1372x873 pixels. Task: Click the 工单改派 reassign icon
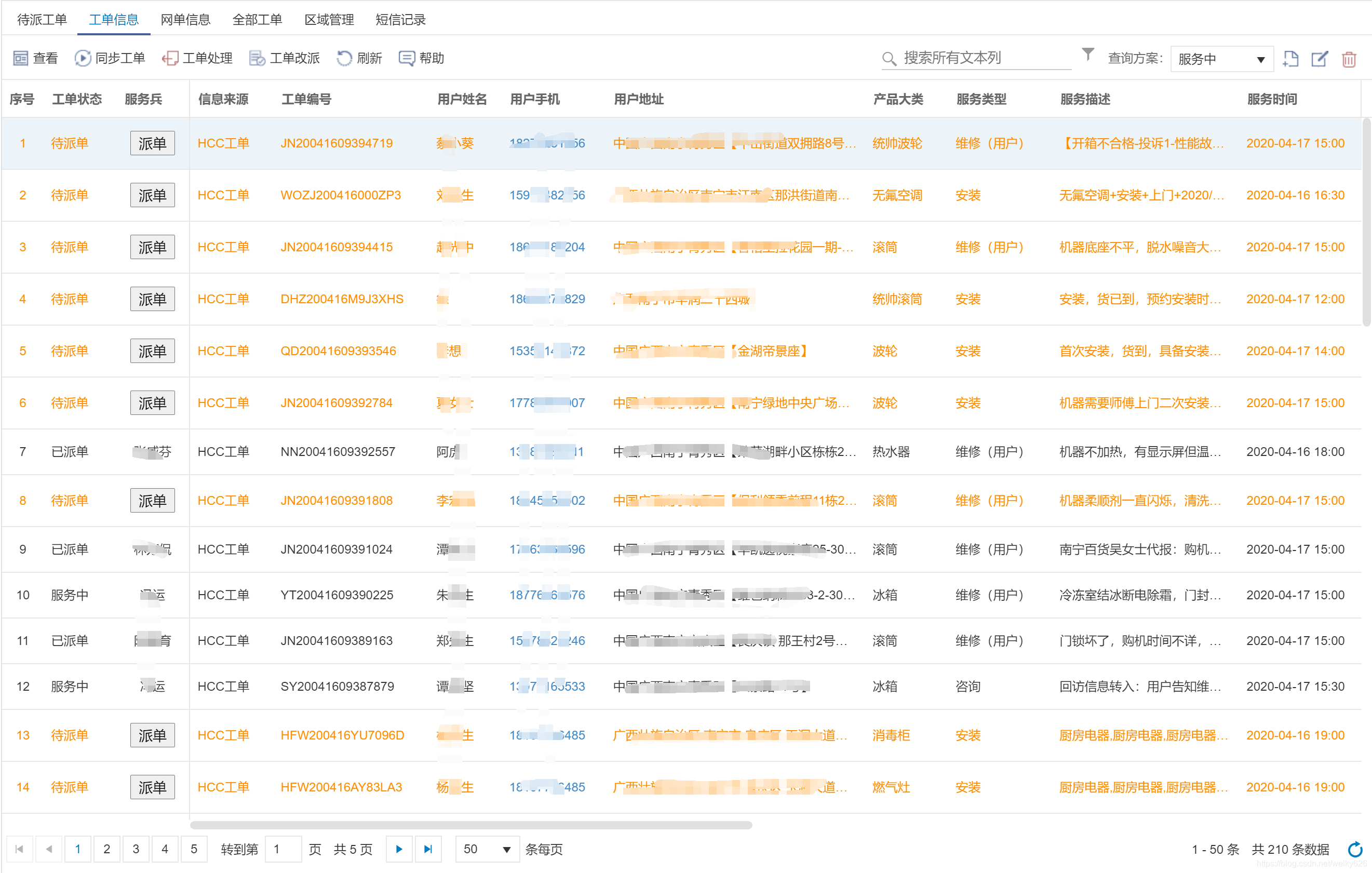(257, 58)
